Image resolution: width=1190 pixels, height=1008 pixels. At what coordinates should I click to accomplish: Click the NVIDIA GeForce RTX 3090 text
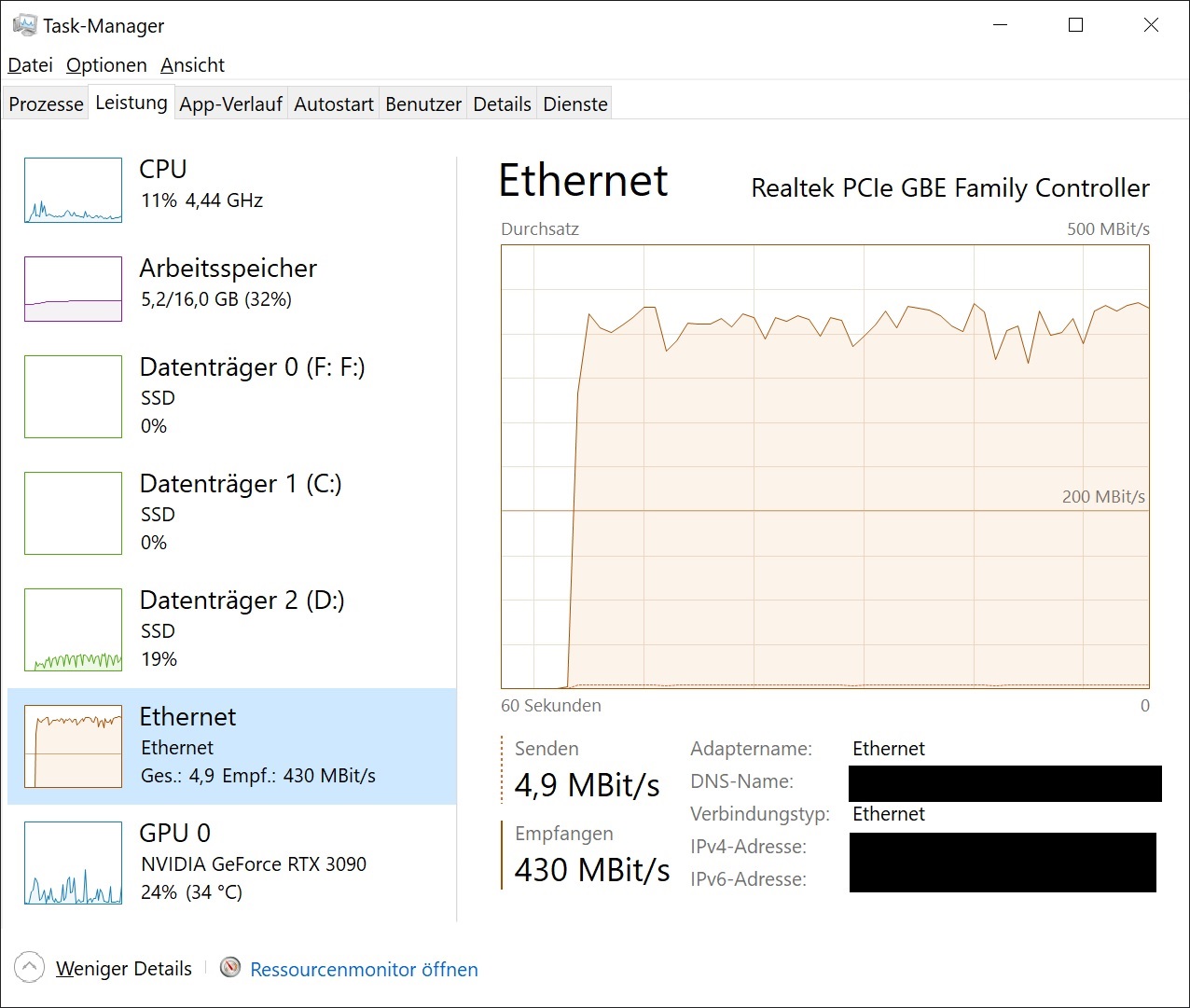click(254, 864)
